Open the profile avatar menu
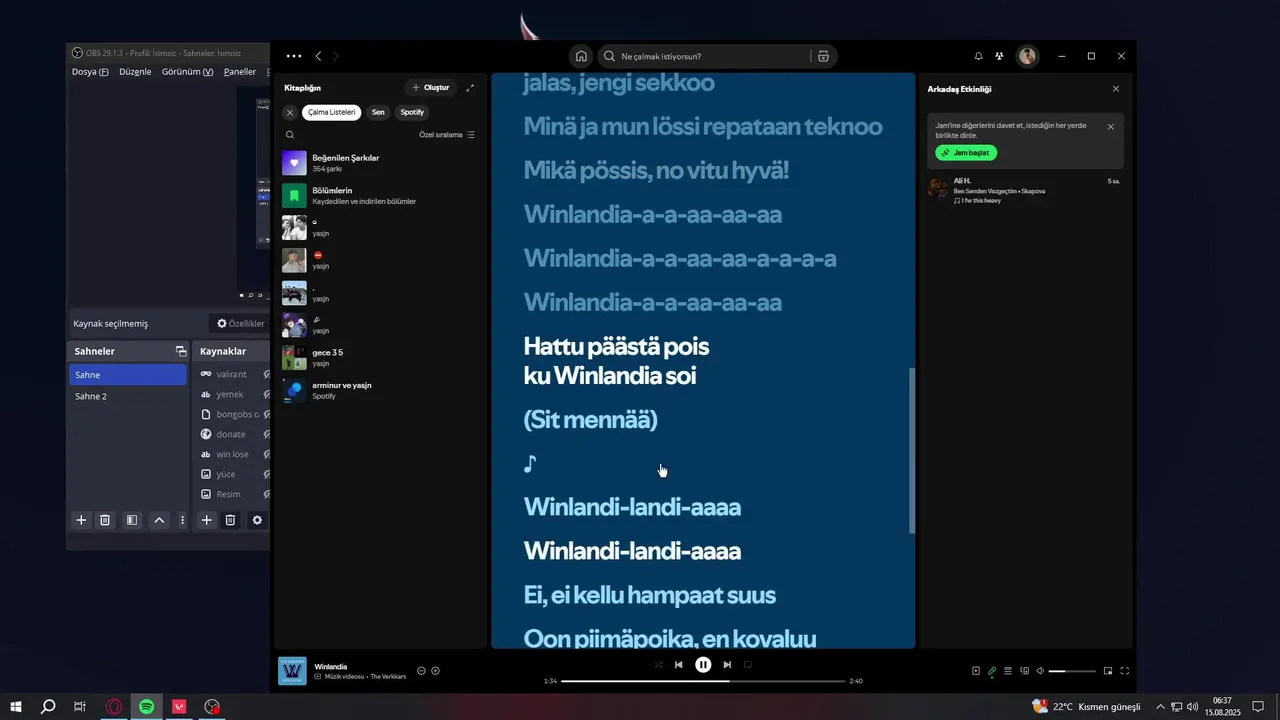This screenshot has height=720, width=1280. [1027, 56]
